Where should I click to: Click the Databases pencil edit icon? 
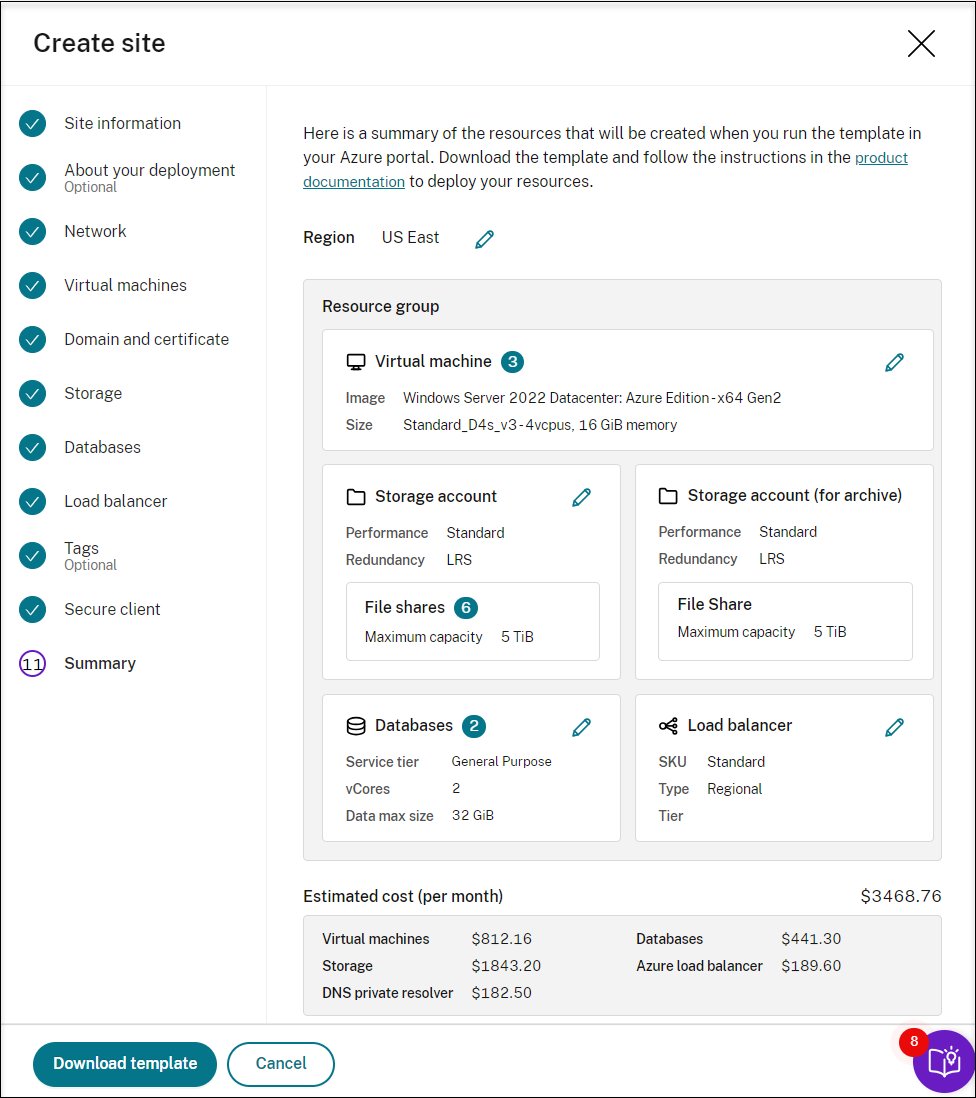[x=581, y=727]
